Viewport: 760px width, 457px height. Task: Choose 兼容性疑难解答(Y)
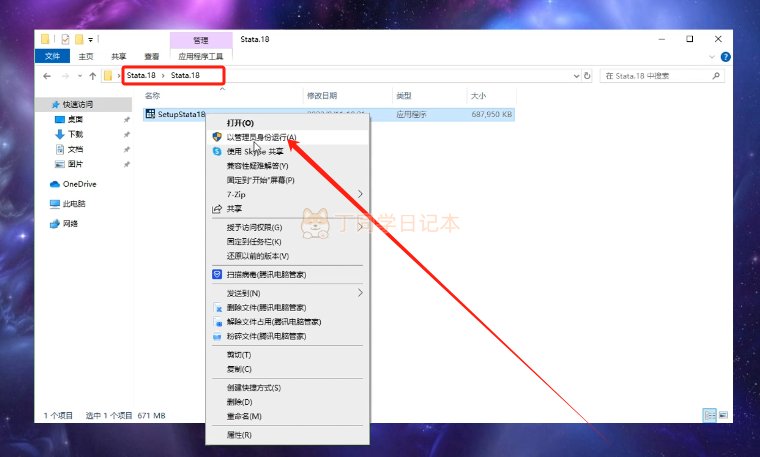pos(287,166)
